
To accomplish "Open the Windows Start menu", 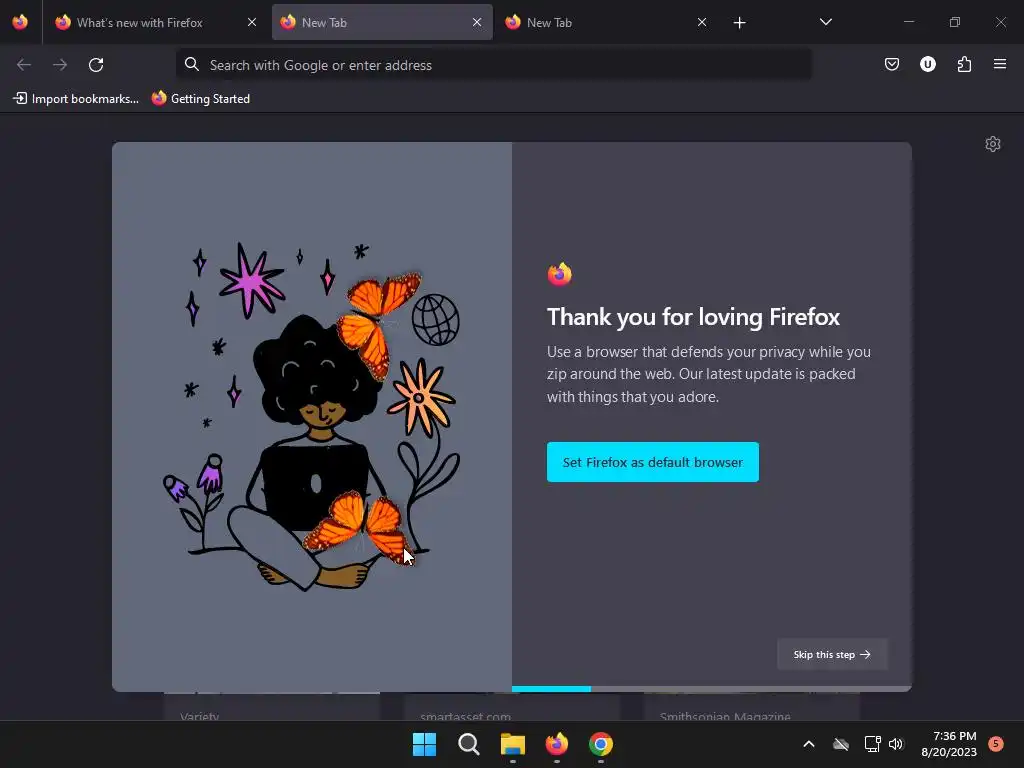I will 424,744.
